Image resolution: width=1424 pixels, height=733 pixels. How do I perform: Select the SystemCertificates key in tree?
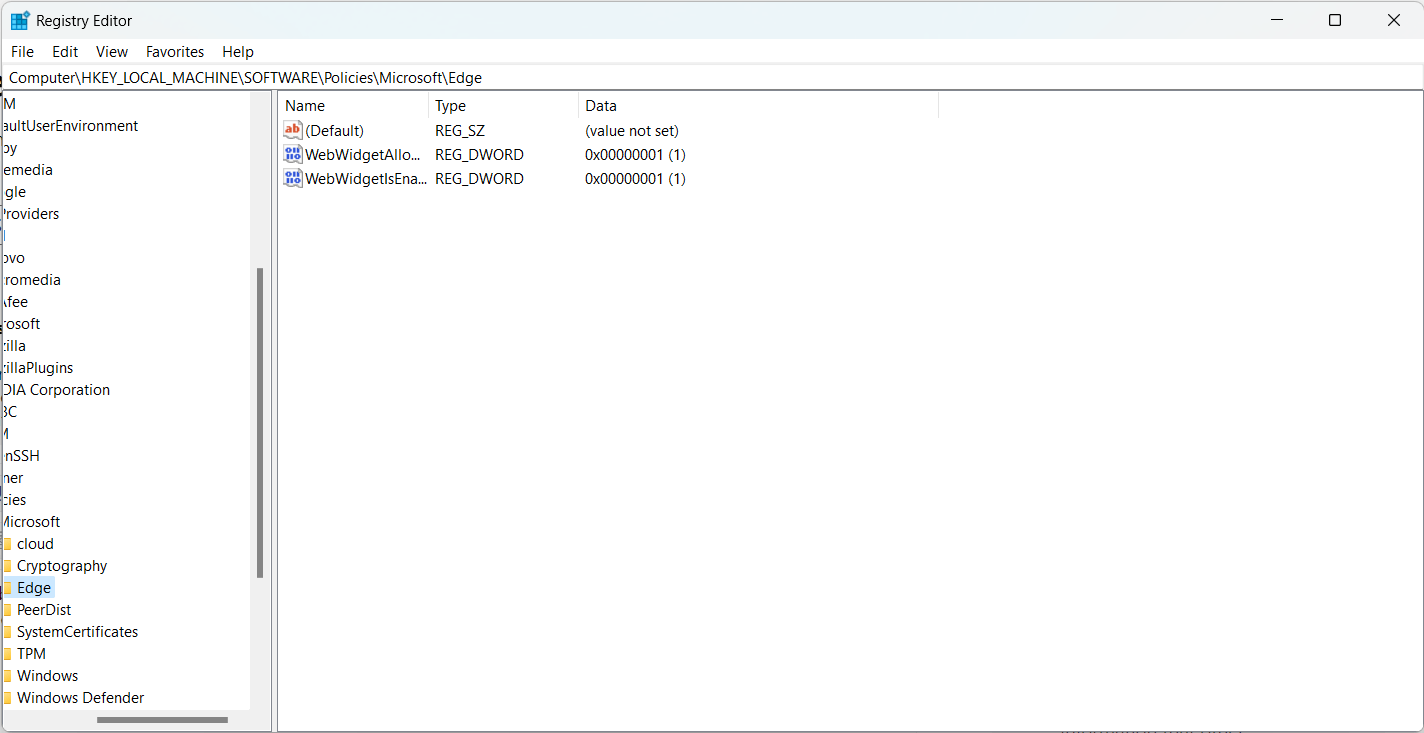77,632
